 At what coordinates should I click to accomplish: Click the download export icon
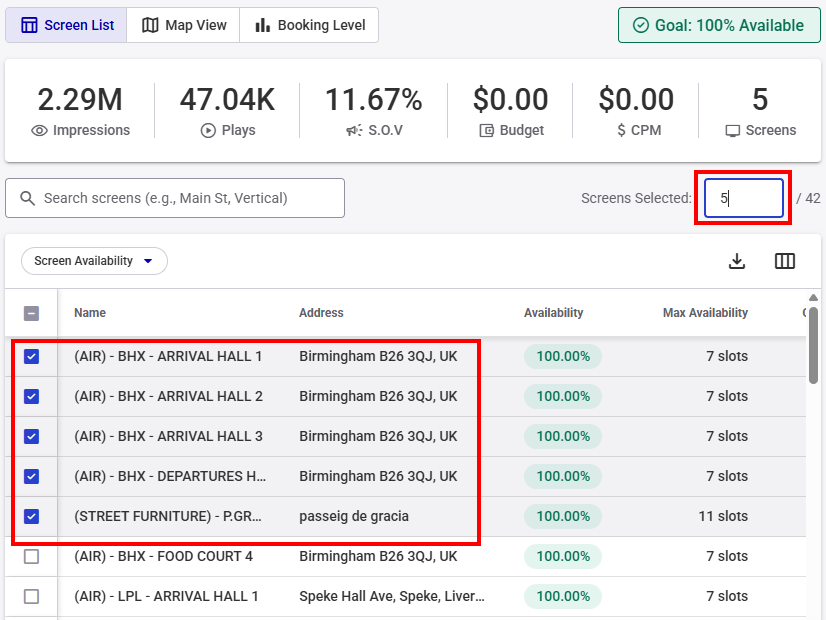pyautogui.click(x=737, y=261)
